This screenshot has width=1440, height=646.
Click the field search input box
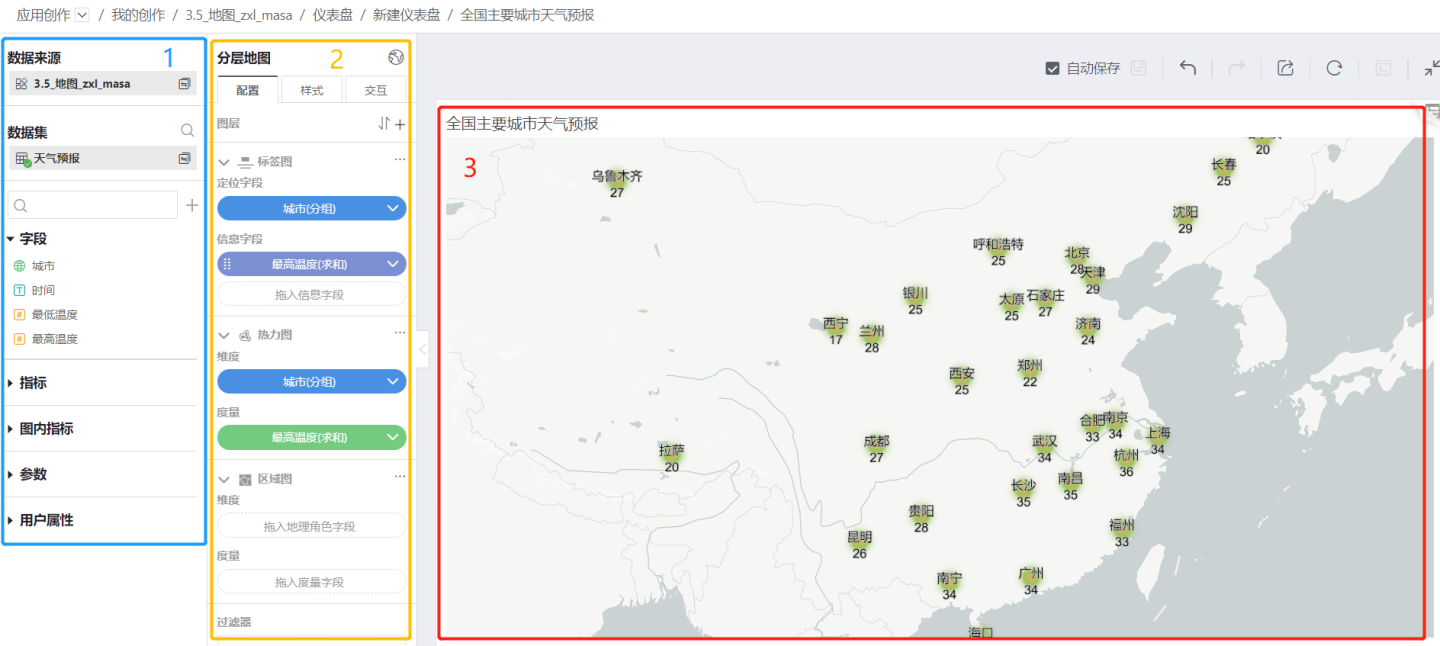93,205
